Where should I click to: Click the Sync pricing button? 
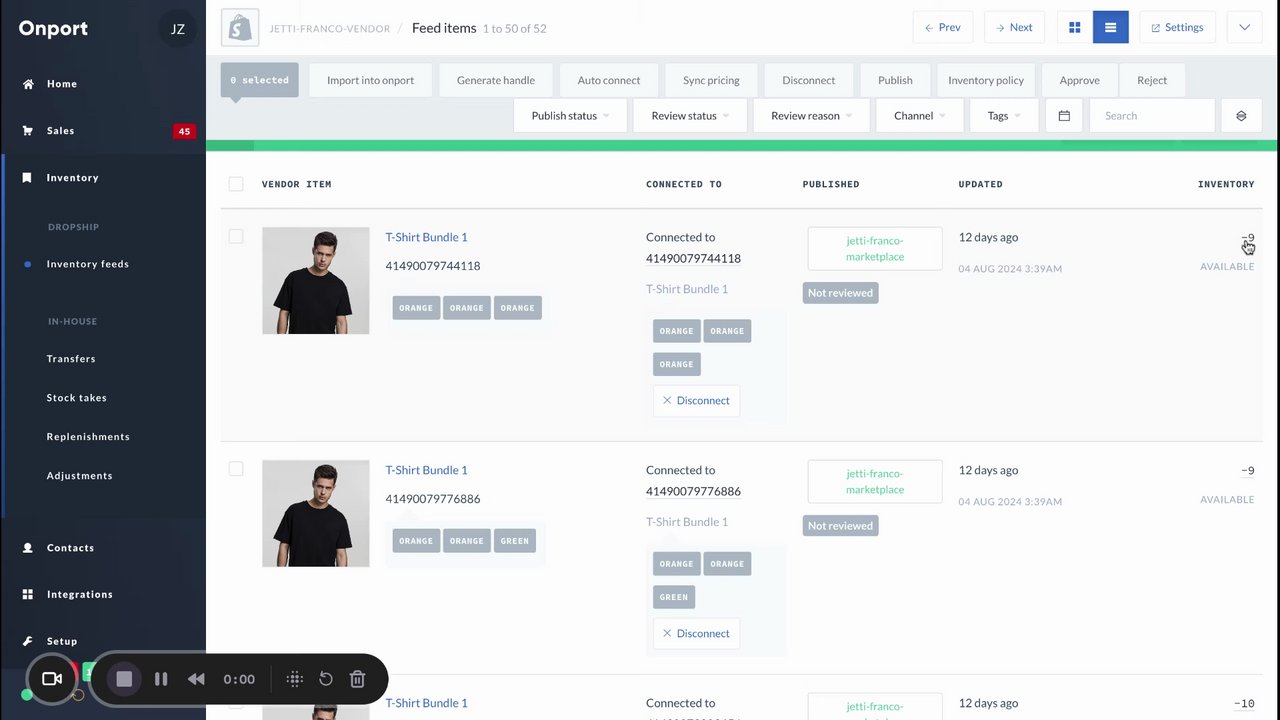tap(711, 80)
